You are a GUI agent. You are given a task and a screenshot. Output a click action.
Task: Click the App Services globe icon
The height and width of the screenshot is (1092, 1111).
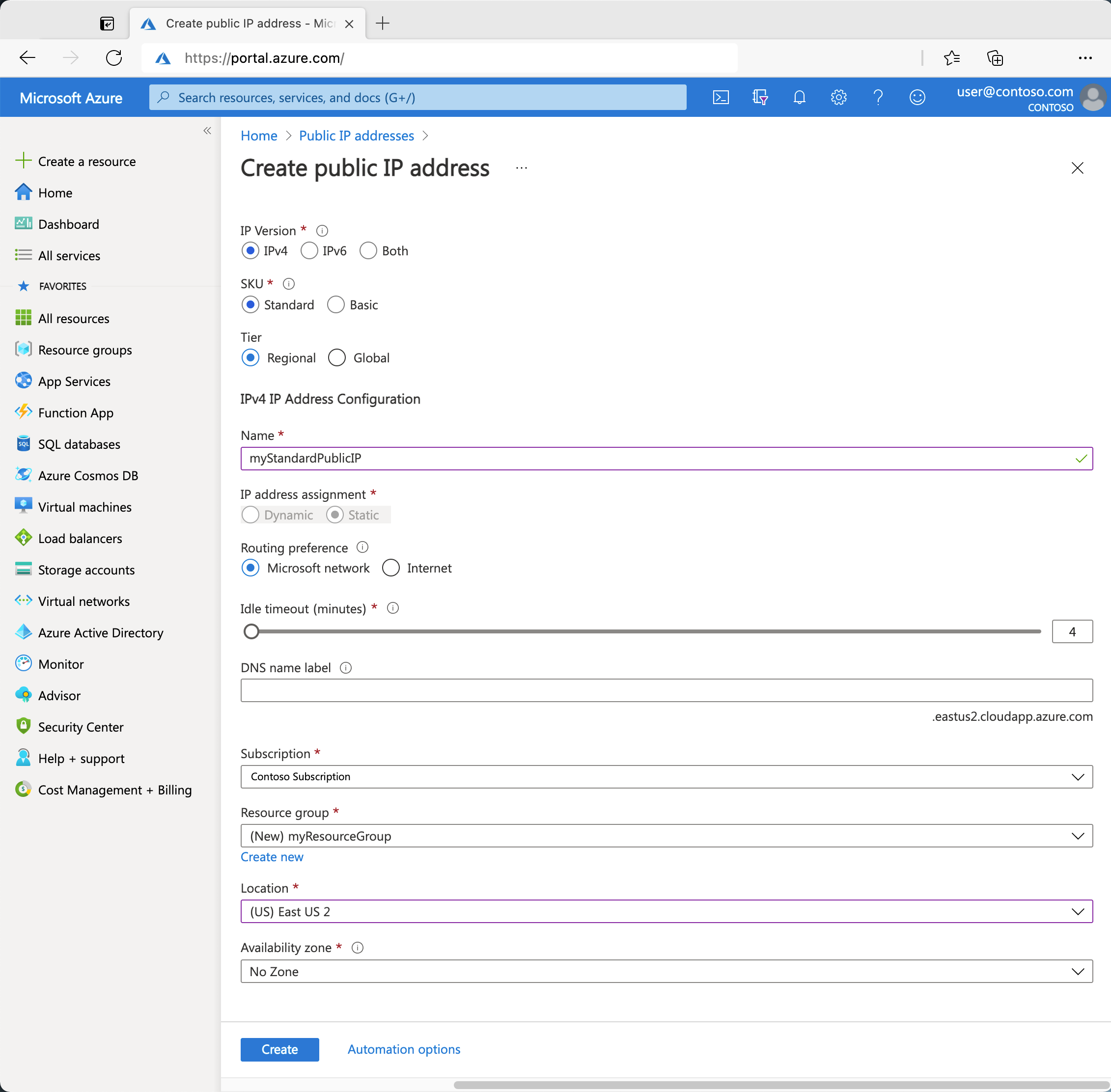(x=23, y=381)
